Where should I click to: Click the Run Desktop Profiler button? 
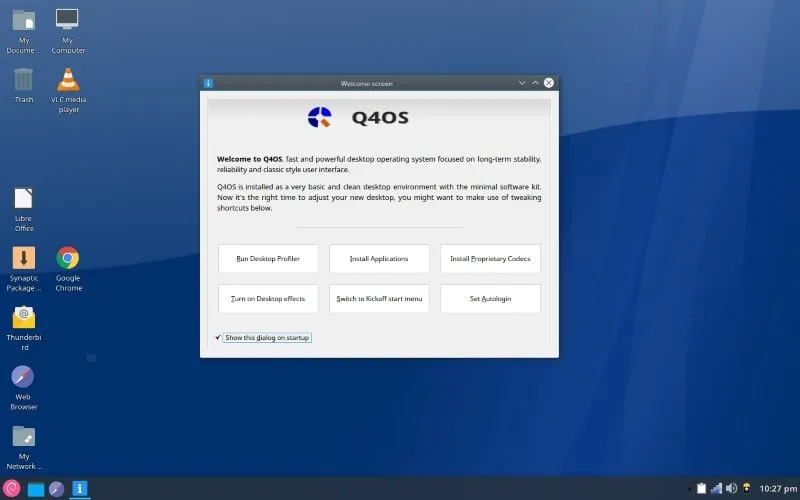pos(268,259)
